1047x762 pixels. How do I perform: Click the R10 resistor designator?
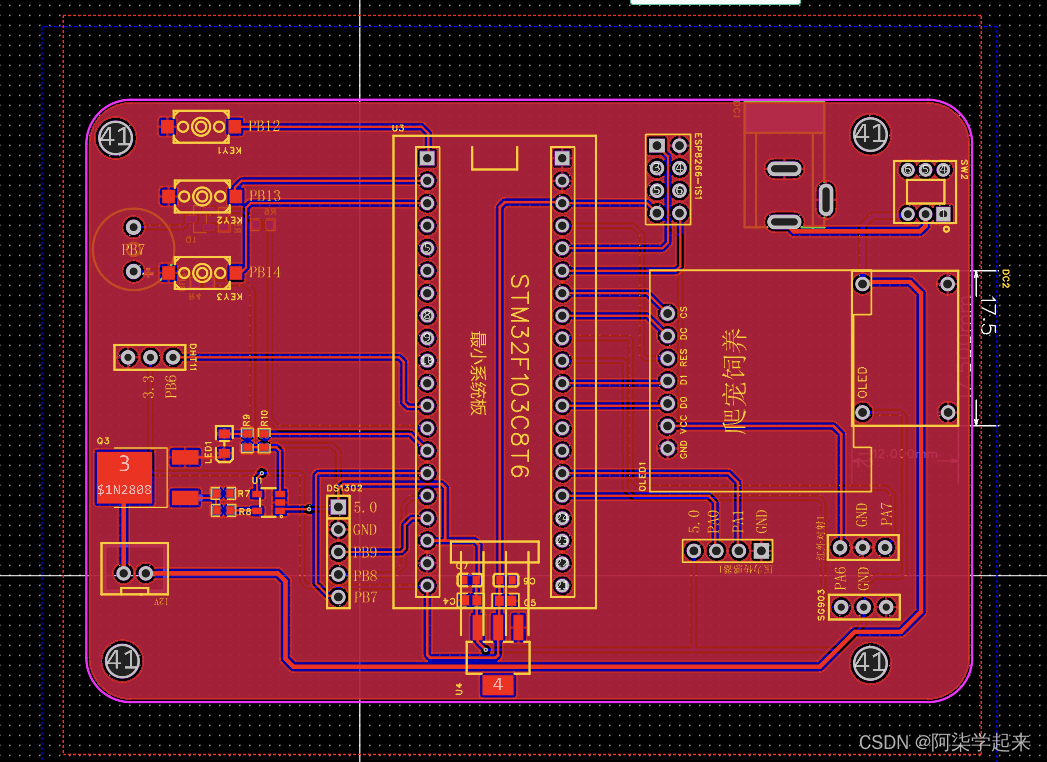coord(264,418)
